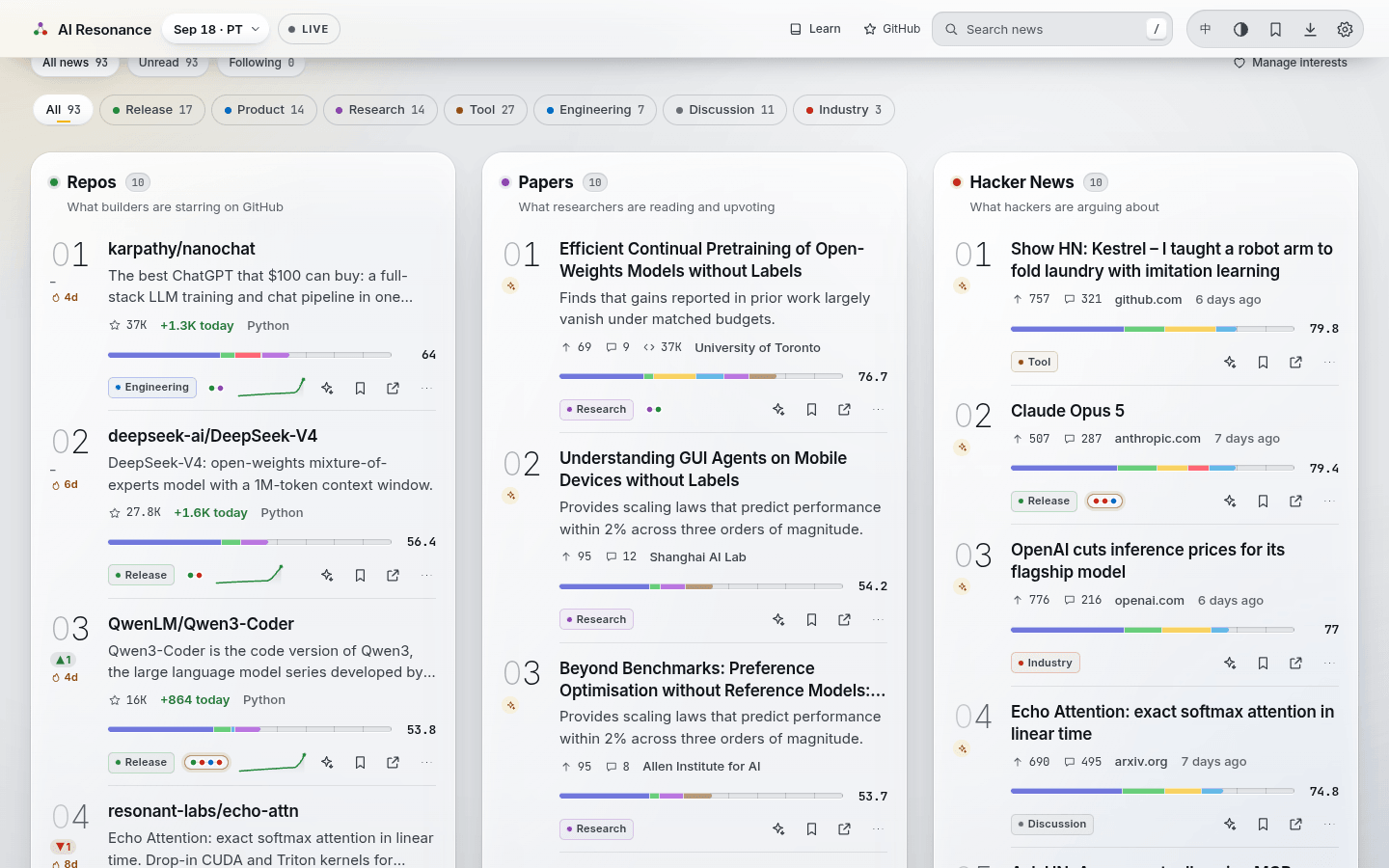Image resolution: width=1389 pixels, height=868 pixels.
Task: Open AI summary sparkle for karpathy/nanochat
Action: [327, 388]
